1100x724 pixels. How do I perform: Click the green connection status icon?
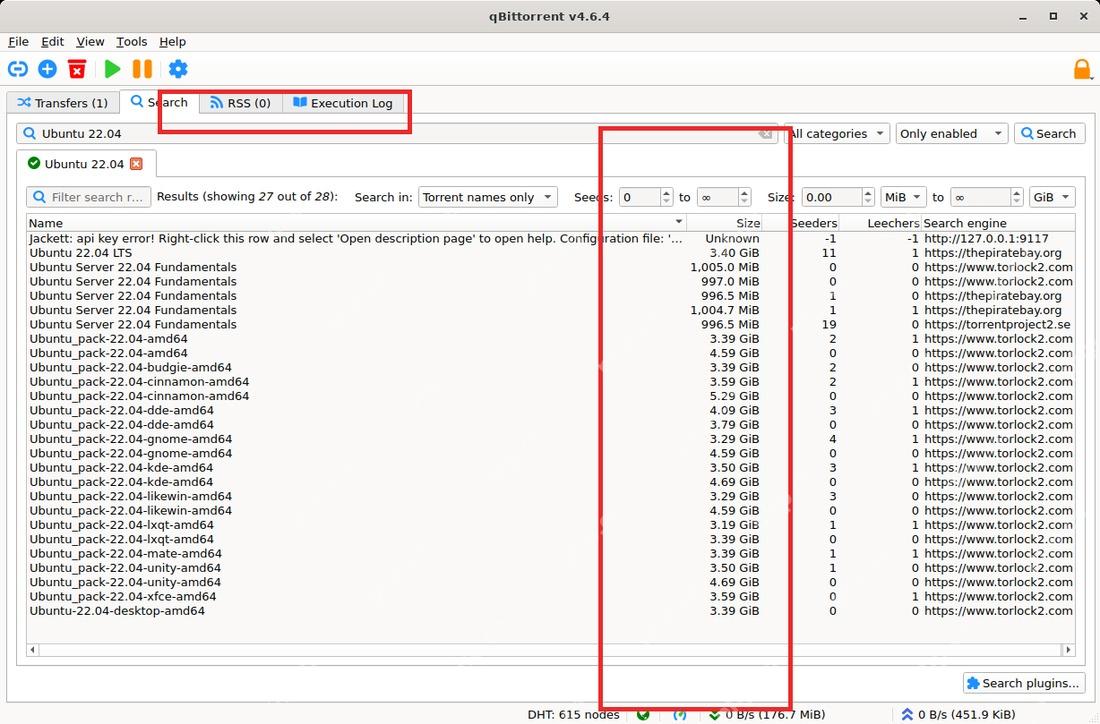coord(643,715)
